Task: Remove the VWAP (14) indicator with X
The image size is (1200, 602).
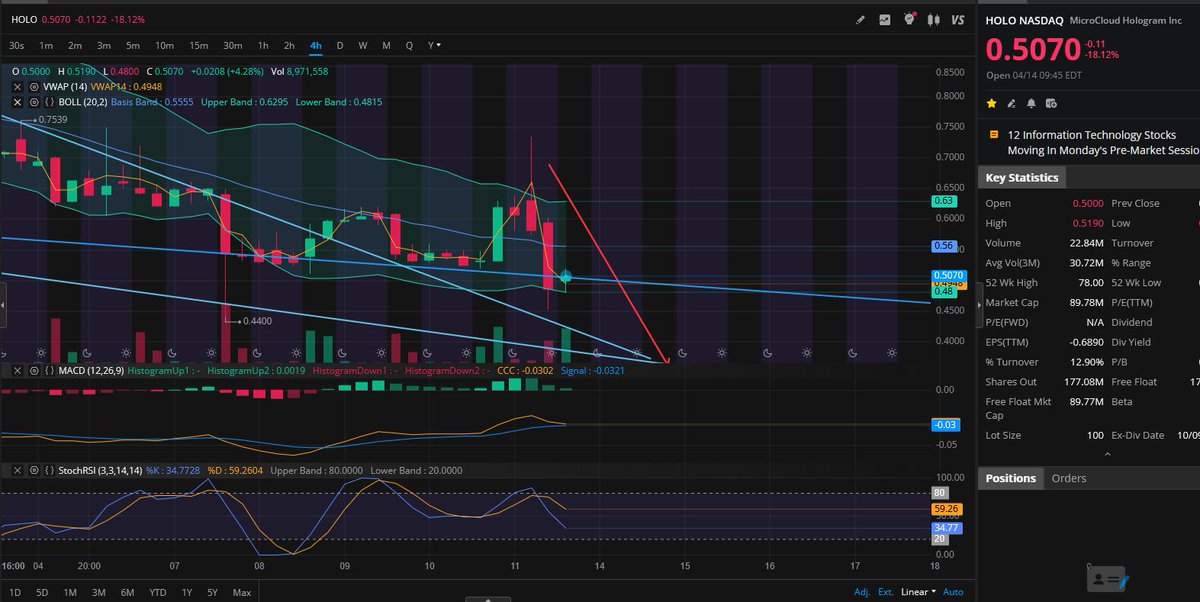Action: click(x=16, y=86)
